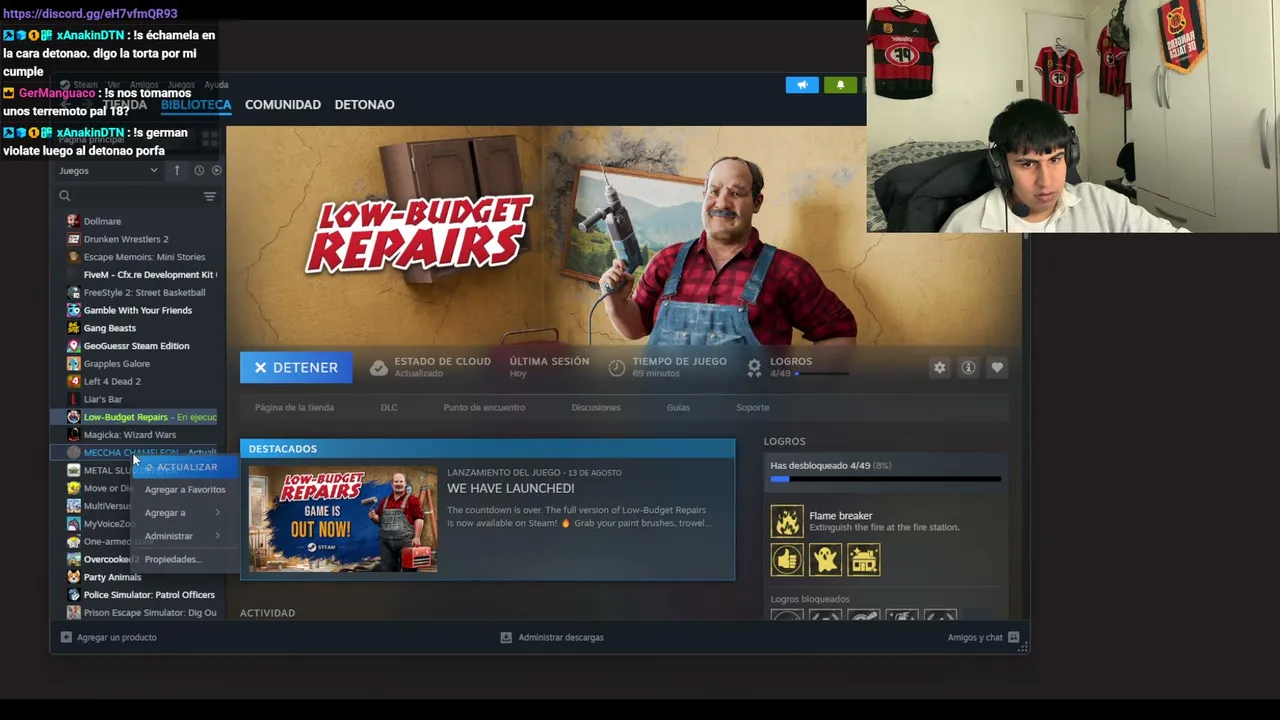Click the Agregar un producto plus icon
The height and width of the screenshot is (720, 1280).
[66, 637]
